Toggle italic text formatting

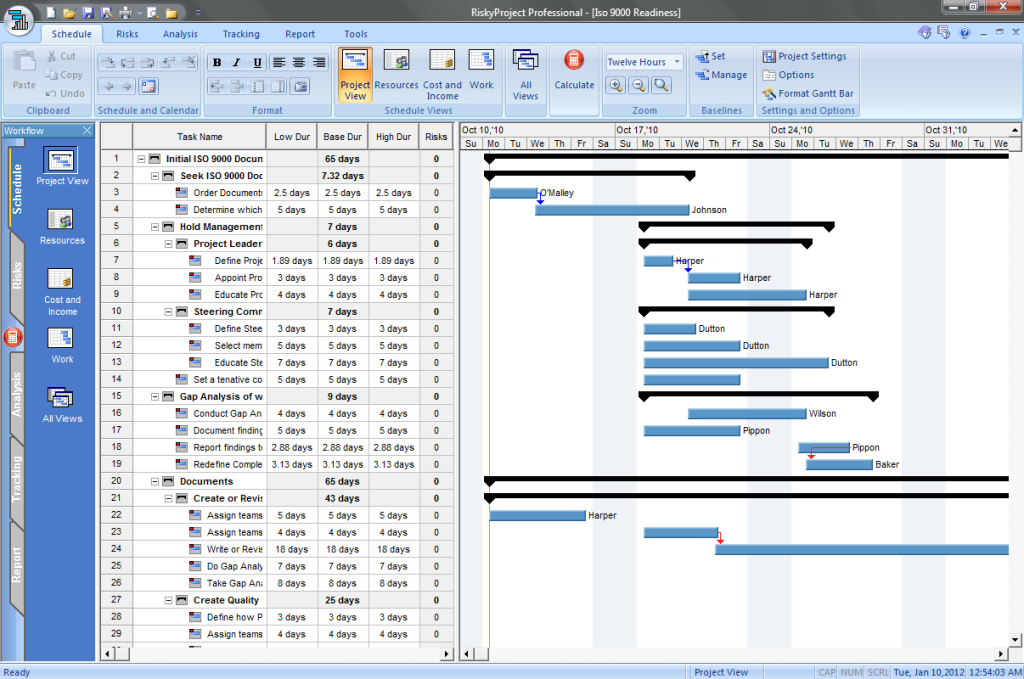236,62
